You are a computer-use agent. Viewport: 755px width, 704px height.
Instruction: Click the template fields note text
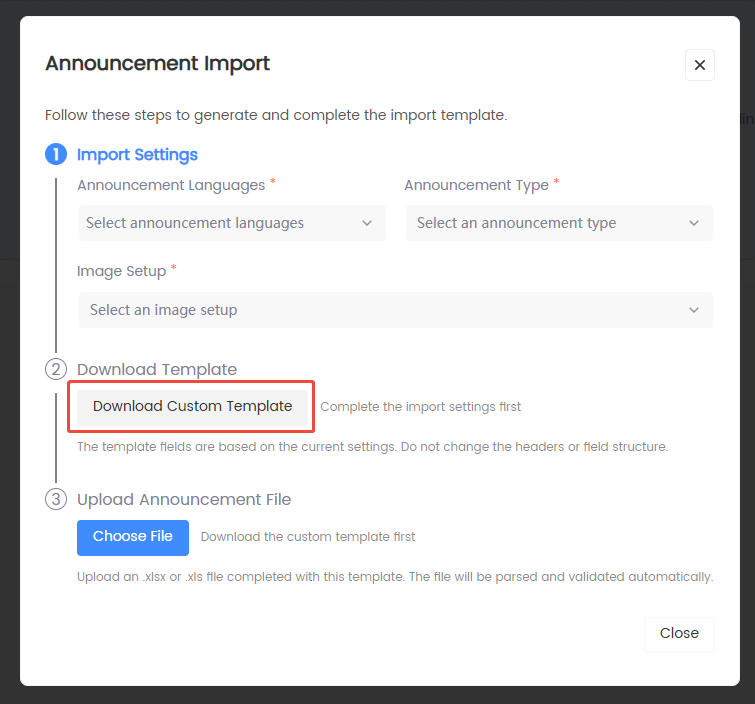point(372,447)
